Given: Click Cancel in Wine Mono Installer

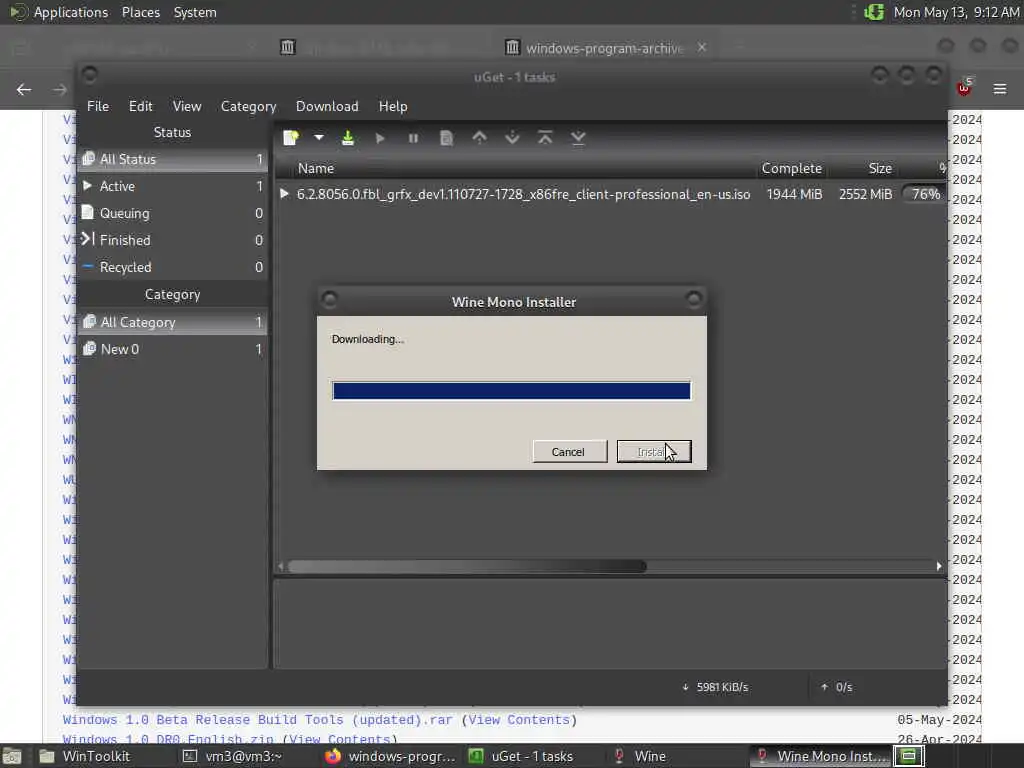Looking at the screenshot, I should coord(569,451).
